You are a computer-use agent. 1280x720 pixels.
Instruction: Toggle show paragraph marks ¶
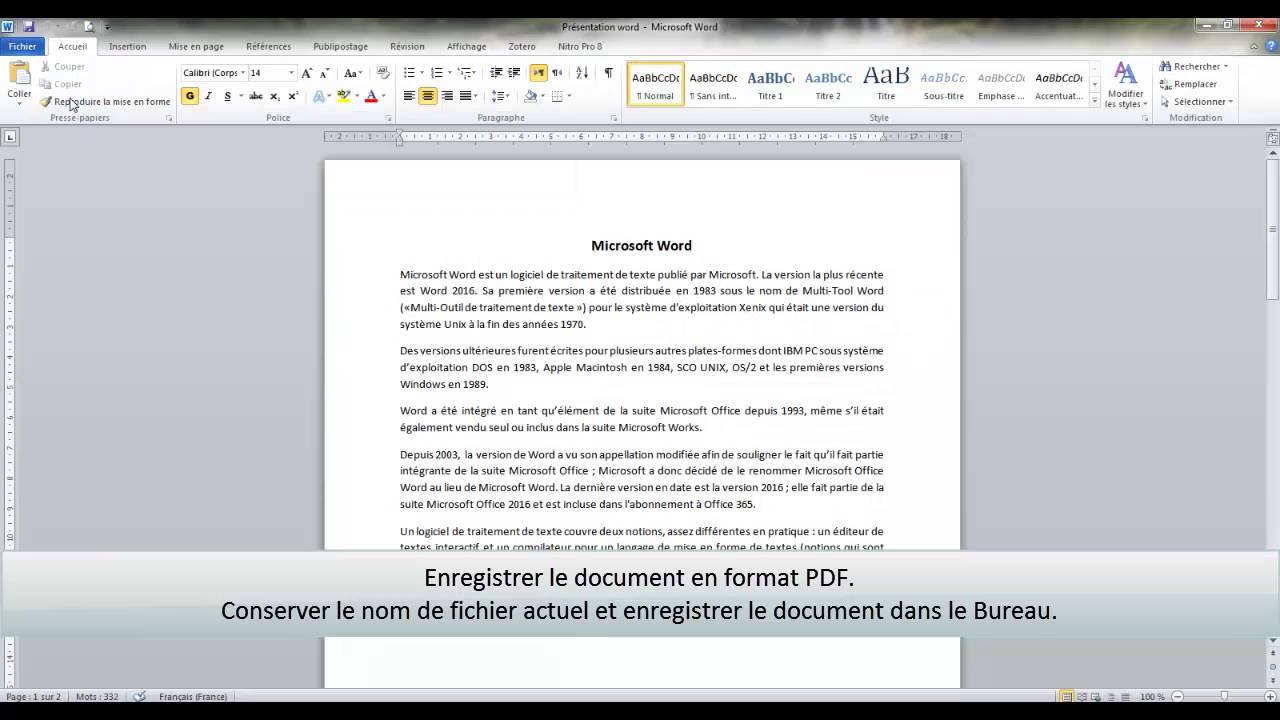[608, 73]
